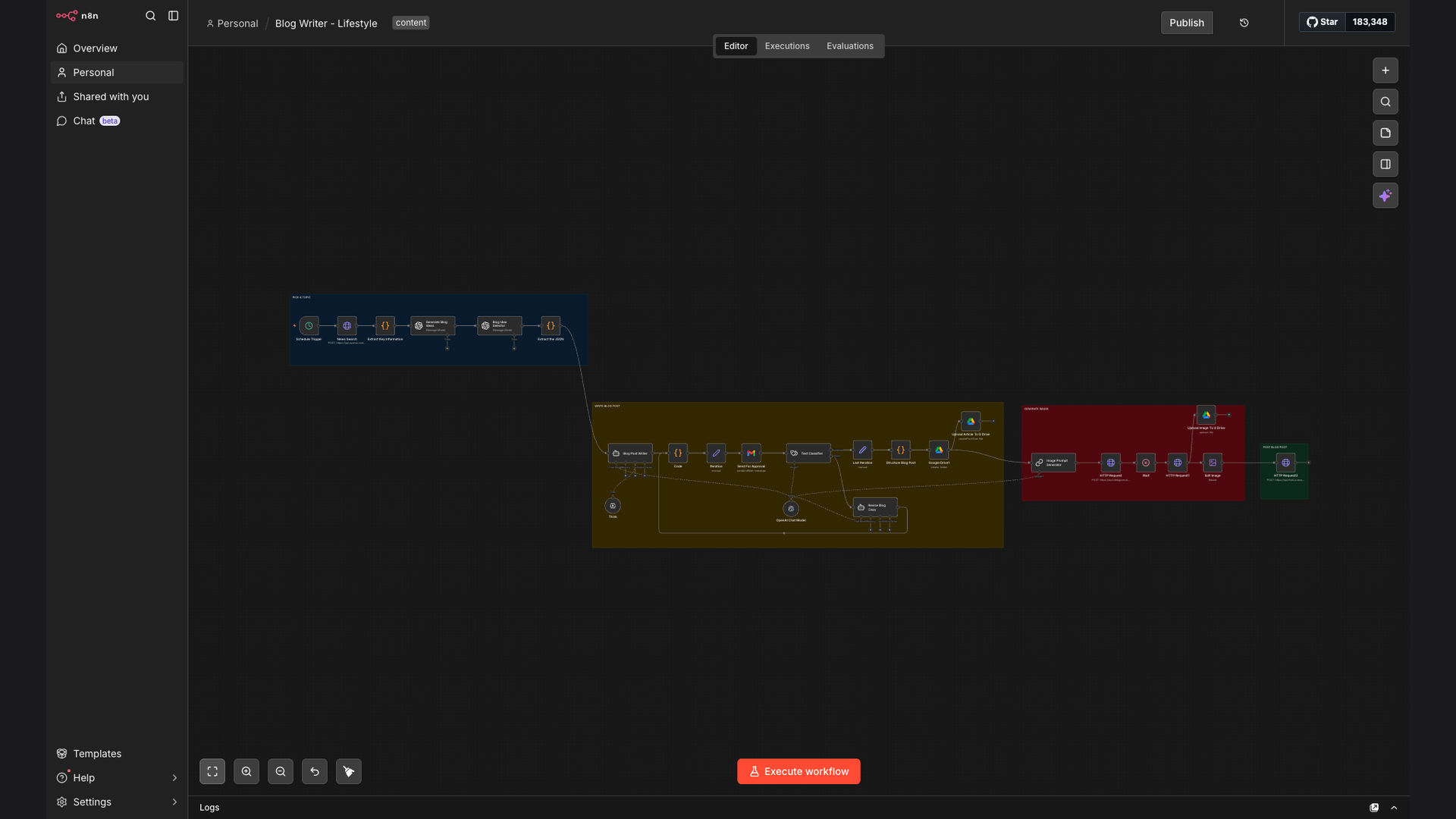The height and width of the screenshot is (819, 1456).
Task: Switch to the Evaluations tab
Action: tap(850, 46)
